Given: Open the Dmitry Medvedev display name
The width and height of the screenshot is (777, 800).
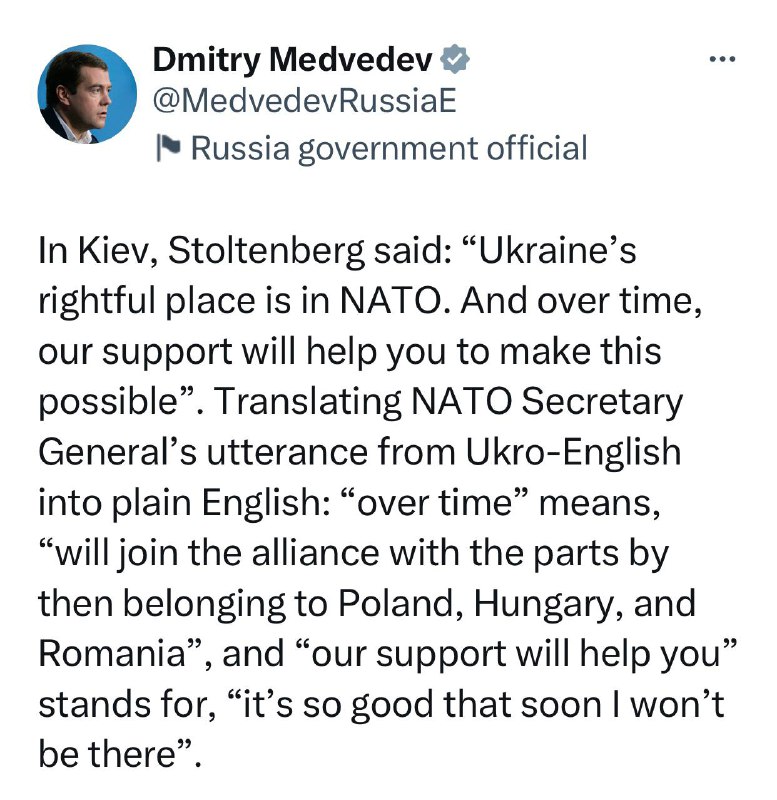Looking at the screenshot, I should [x=292, y=60].
